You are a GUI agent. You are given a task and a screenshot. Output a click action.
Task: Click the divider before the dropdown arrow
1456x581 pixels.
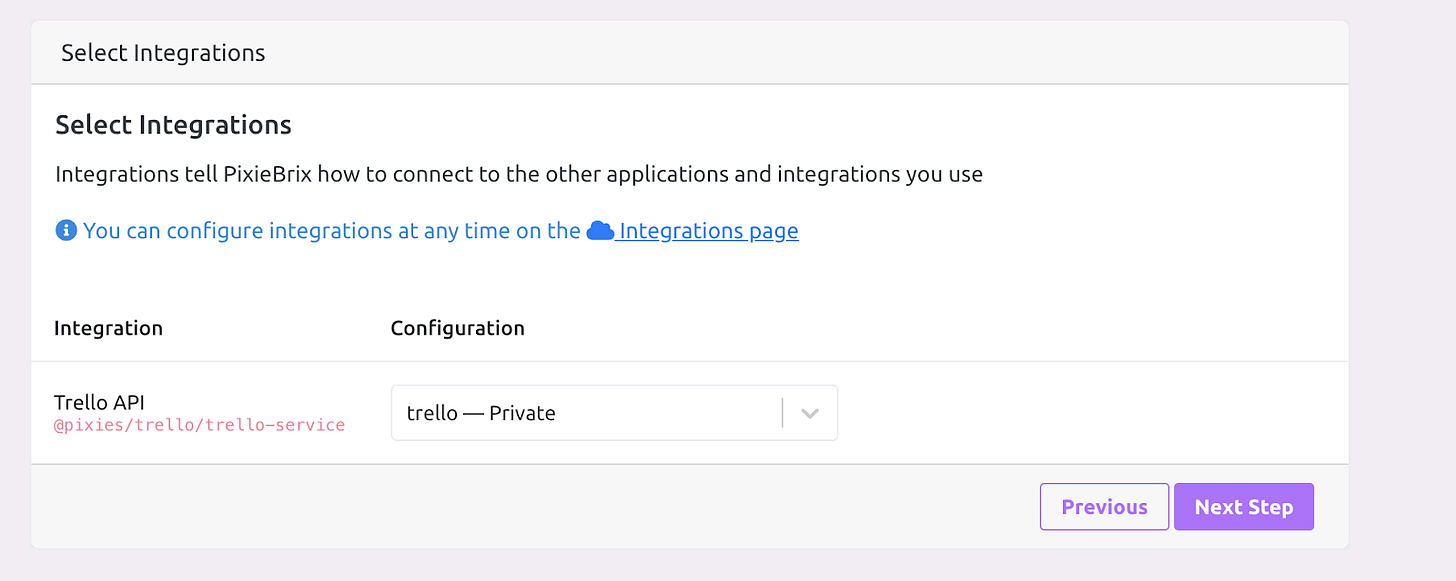coord(782,412)
